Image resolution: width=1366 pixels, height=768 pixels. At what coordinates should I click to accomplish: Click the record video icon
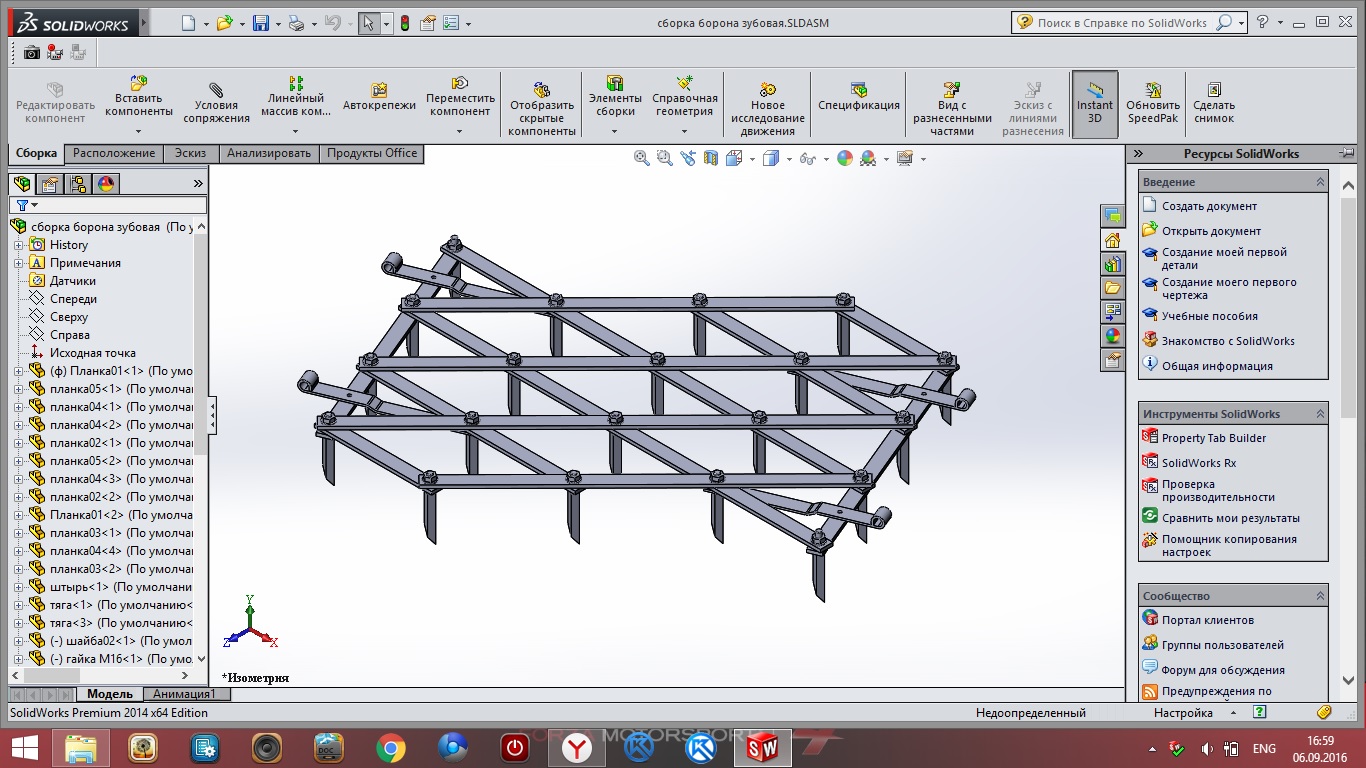(x=53, y=52)
